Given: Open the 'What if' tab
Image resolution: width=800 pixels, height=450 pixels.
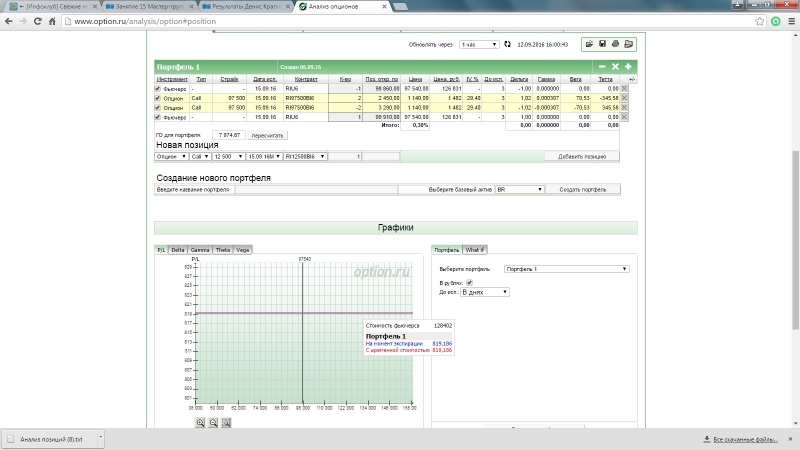Looking at the screenshot, I should [474, 249].
